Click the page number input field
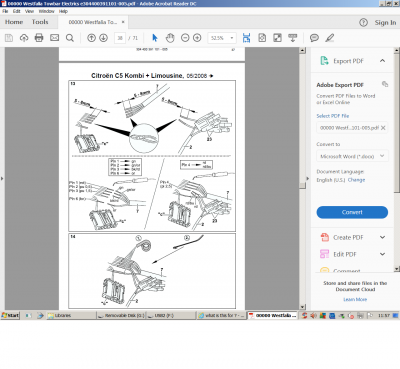Image resolution: width=400 pixels, height=369 pixels. point(120,38)
